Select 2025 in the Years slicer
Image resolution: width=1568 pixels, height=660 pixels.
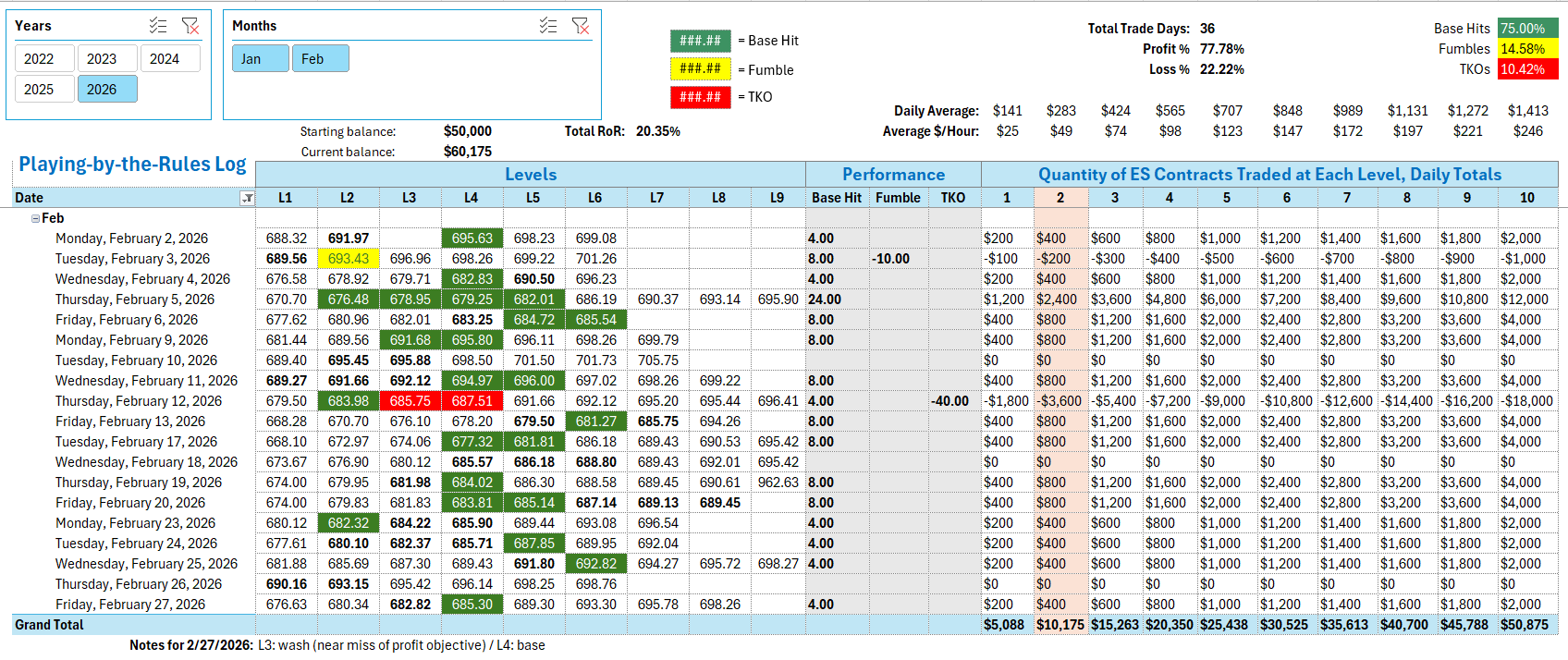(39, 90)
